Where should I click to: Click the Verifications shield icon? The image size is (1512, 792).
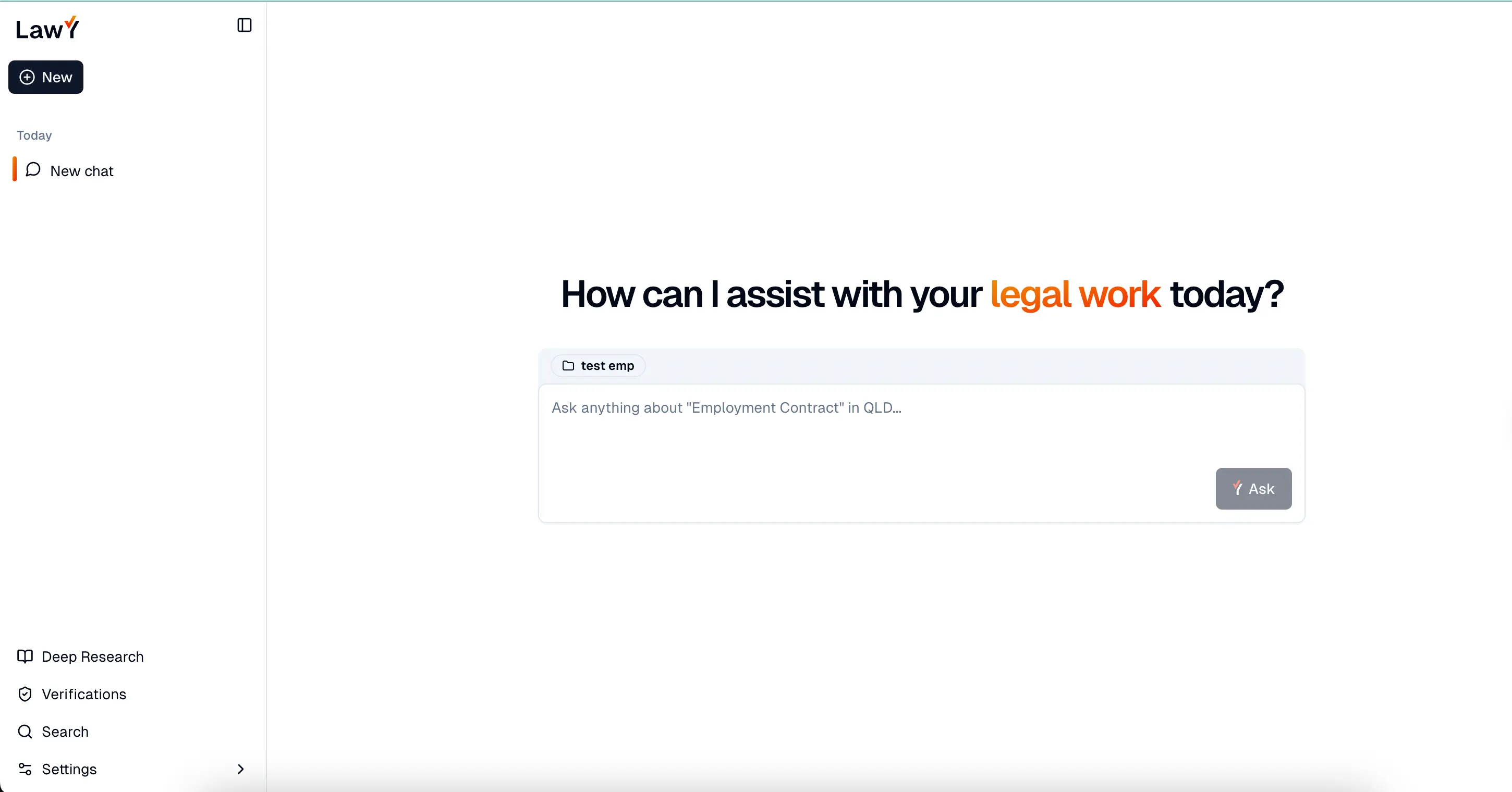(25, 694)
